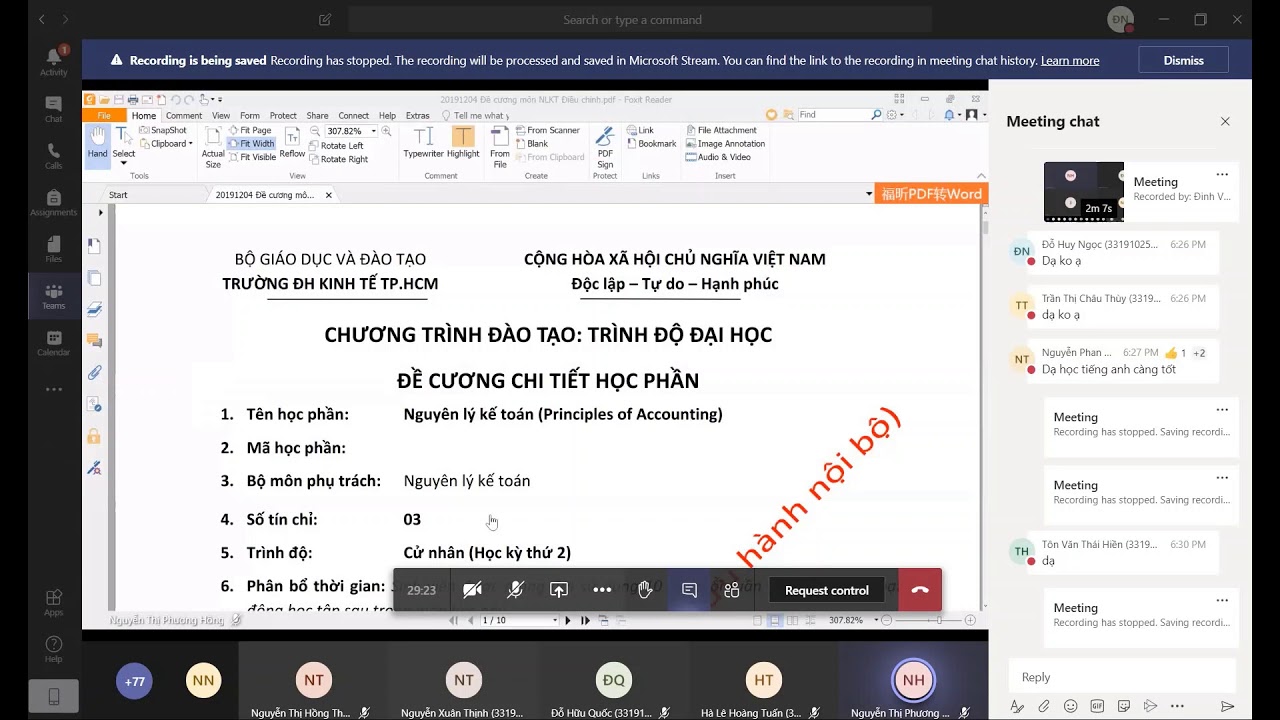Select the Highlight tool
Image resolution: width=1280 pixels, height=720 pixels.
tap(463, 142)
